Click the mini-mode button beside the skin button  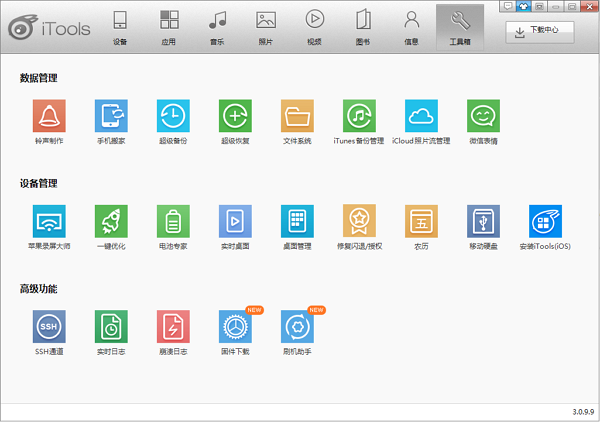pos(539,6)
